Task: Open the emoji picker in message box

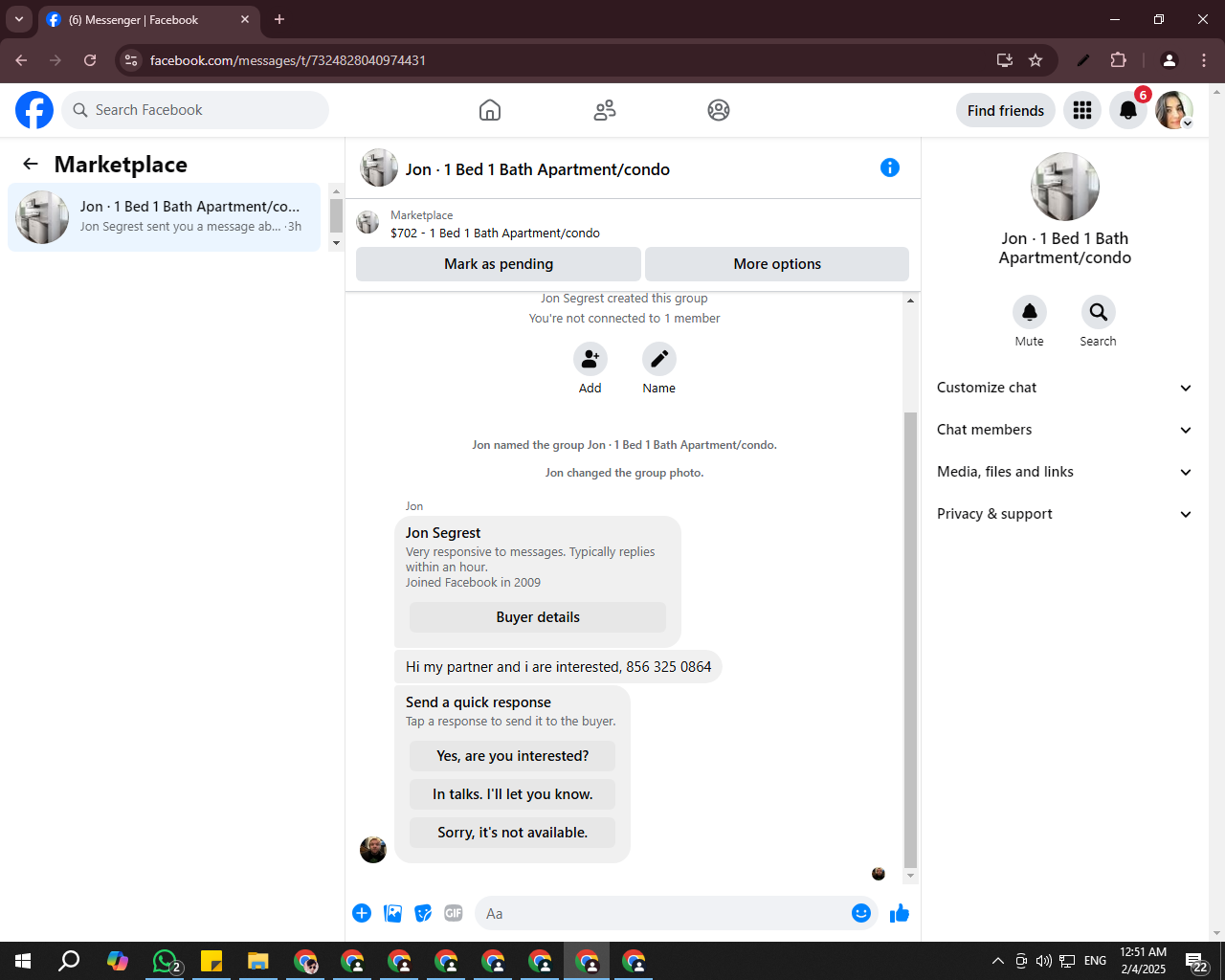Action: 861,913
